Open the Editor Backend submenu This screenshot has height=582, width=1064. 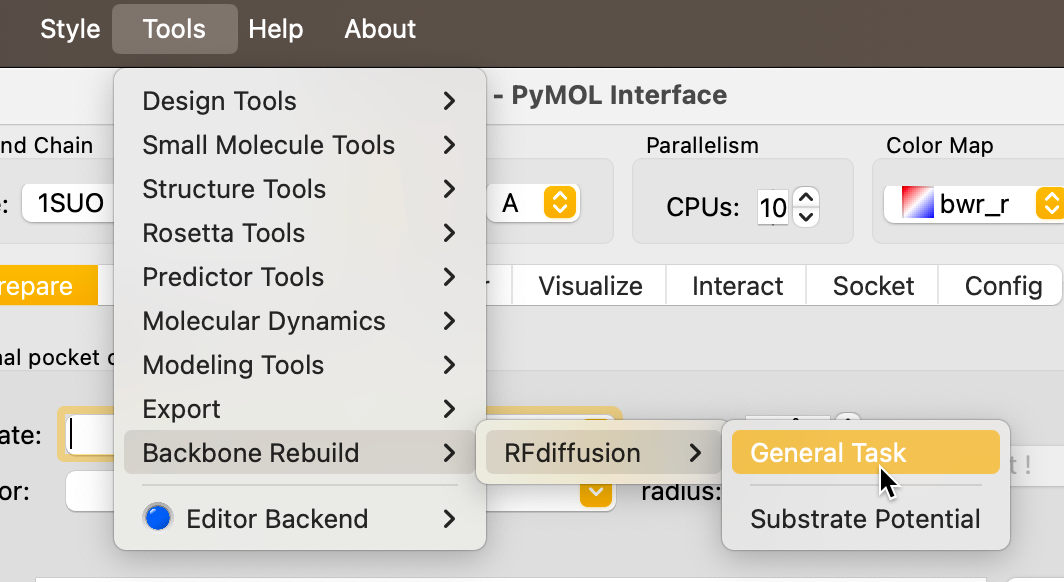(x=299, y=519)
